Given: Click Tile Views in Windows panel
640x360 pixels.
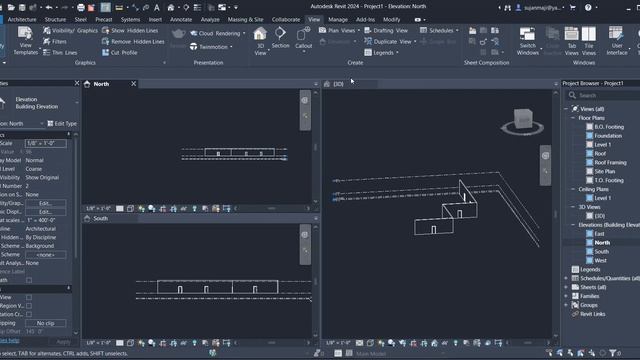Looking at the screenshot, I should click(589, 41).
